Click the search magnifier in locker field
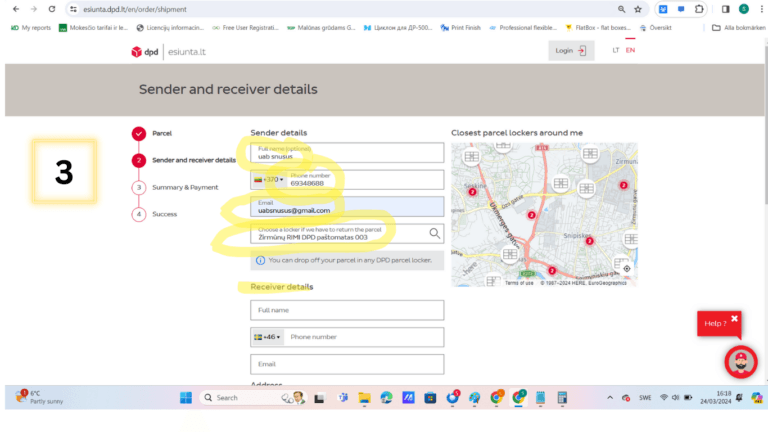768x432 pixels. point(434,233)
